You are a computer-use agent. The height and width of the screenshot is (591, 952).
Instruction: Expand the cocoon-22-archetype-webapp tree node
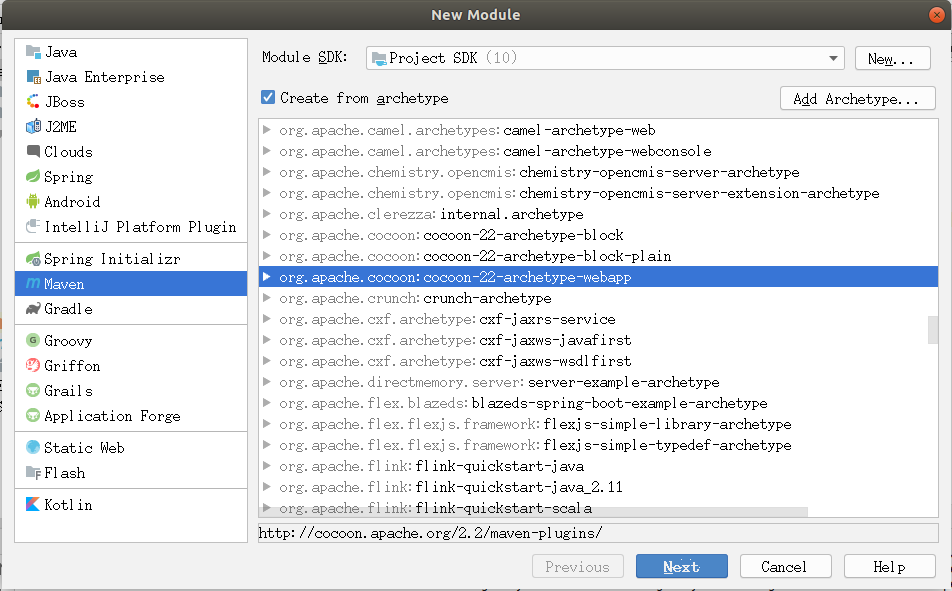266,277
